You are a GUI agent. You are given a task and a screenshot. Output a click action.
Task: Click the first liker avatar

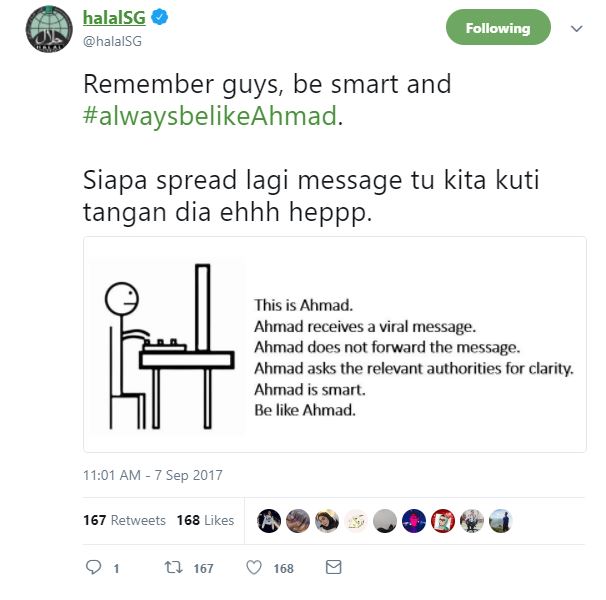click(x=269, y=521)
